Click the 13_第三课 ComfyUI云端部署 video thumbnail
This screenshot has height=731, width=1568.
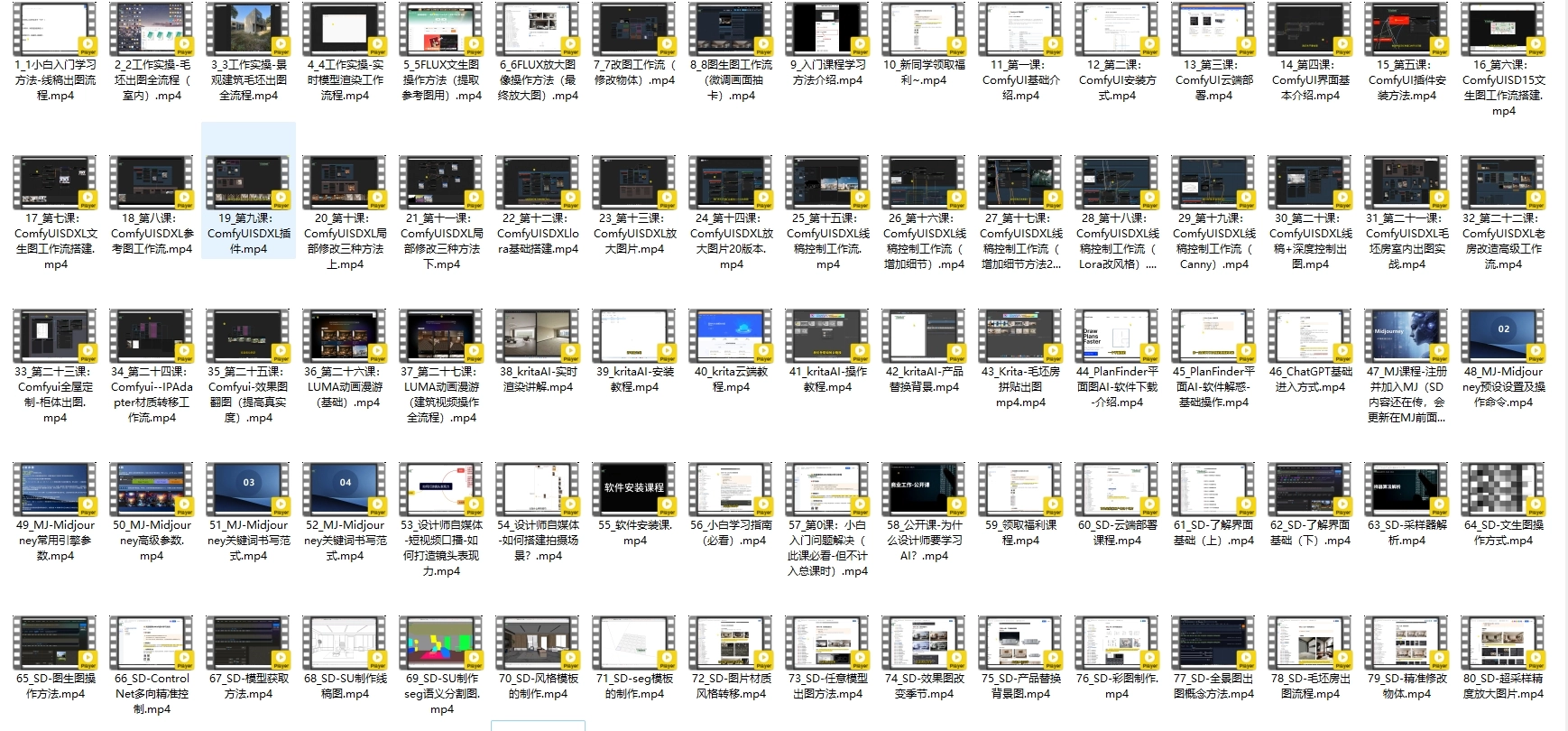click(1213, 30)
